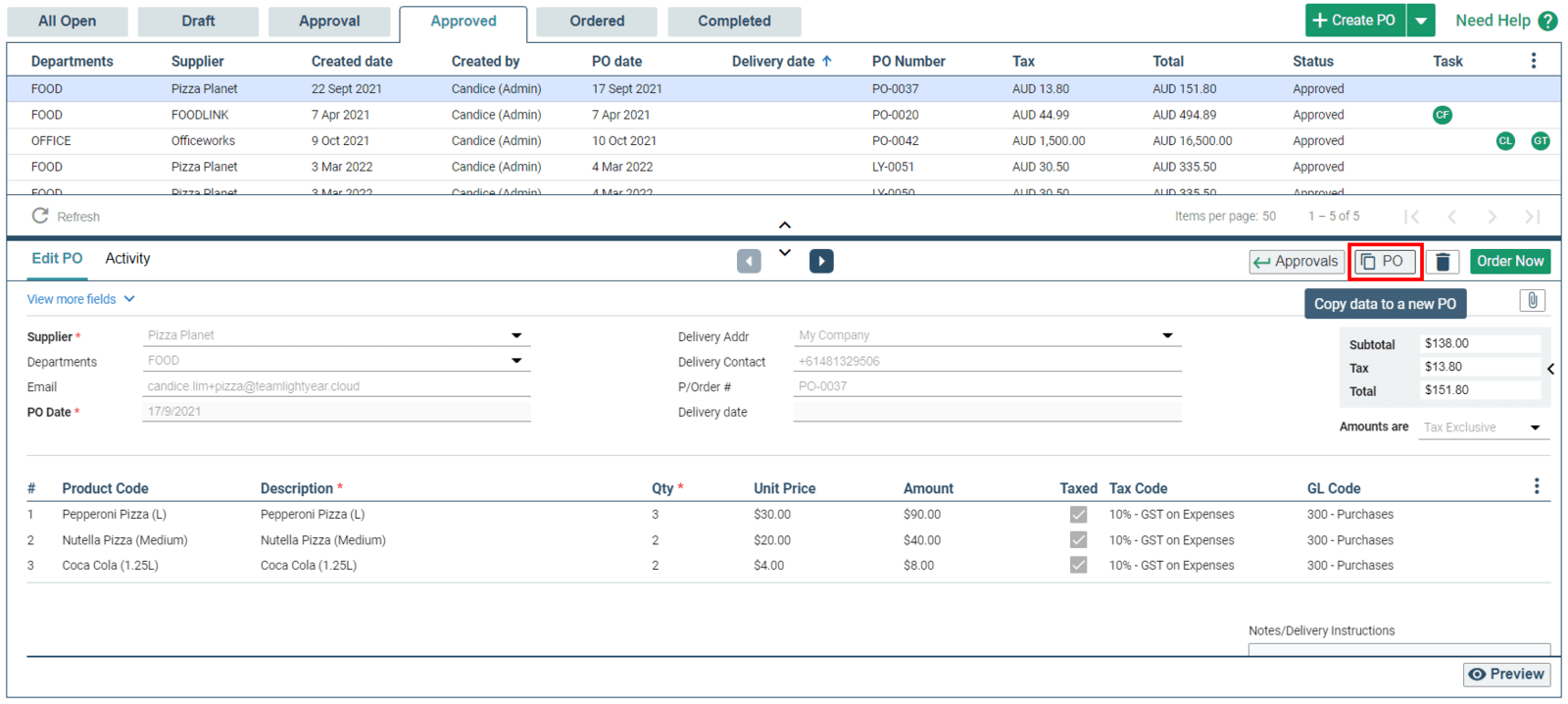
Task: Open the Activity tab
Action: point(127,259)
